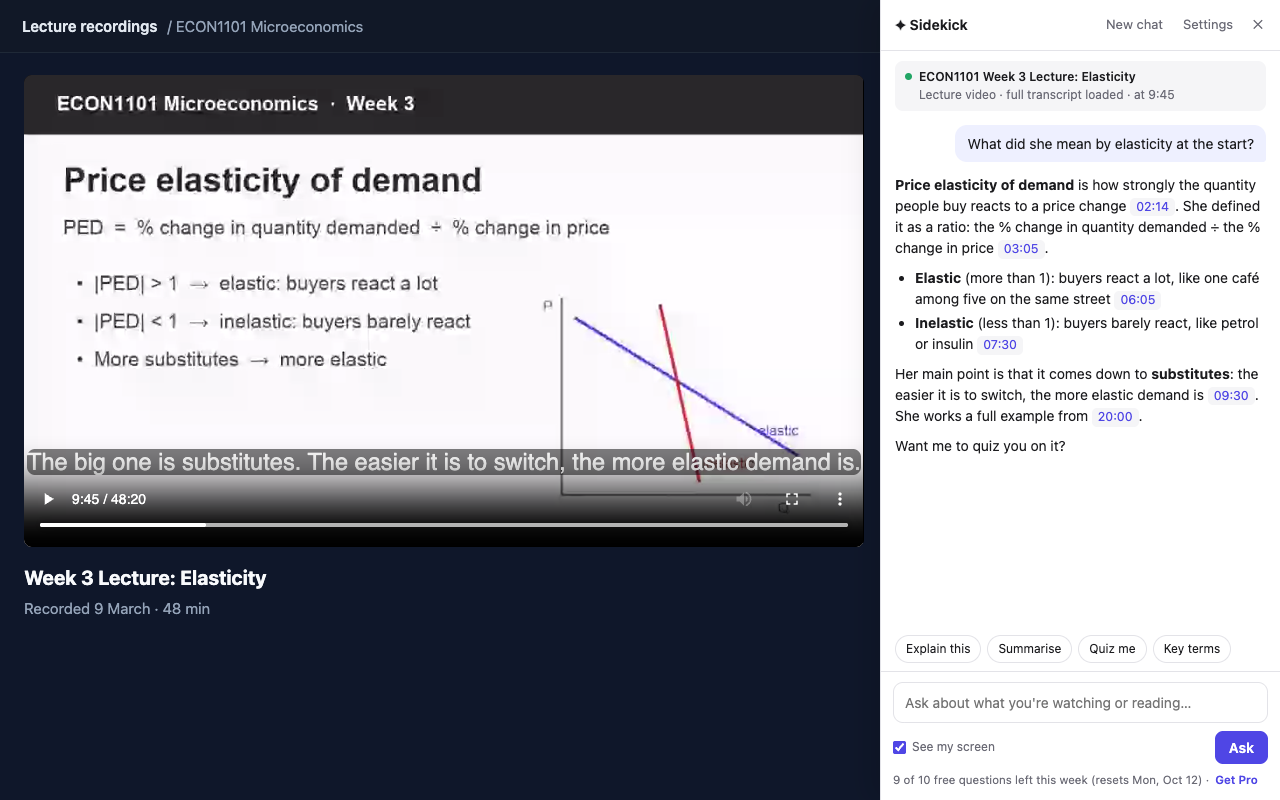
Task: Select the Quiz me suggestion
Action: (1112, 649)
